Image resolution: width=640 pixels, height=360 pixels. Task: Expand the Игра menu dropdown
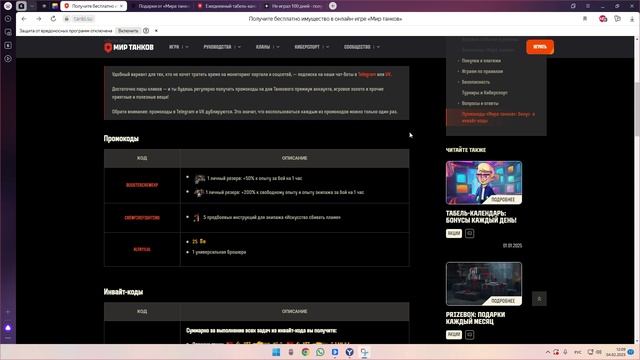pos(179,47)
